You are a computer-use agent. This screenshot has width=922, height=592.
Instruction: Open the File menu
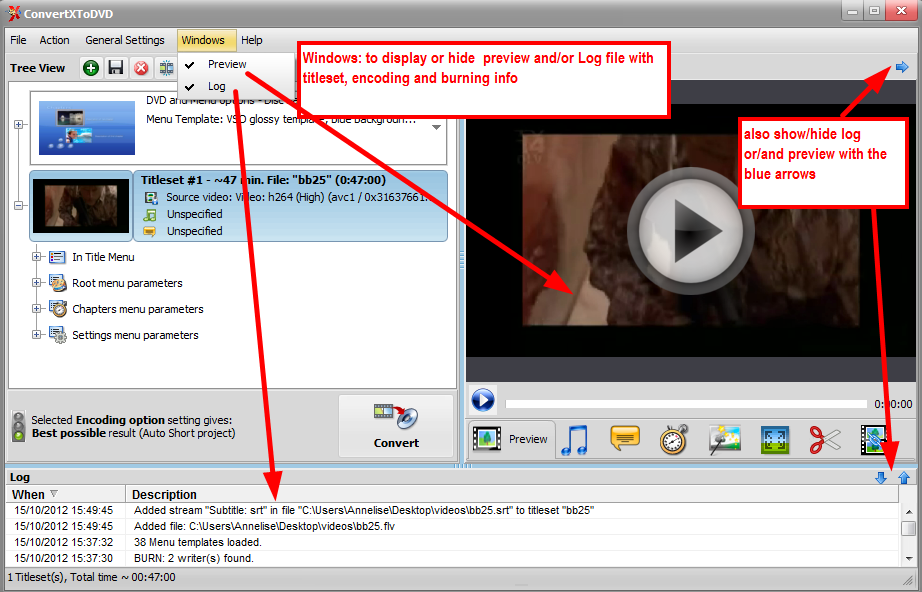(18, 40)
